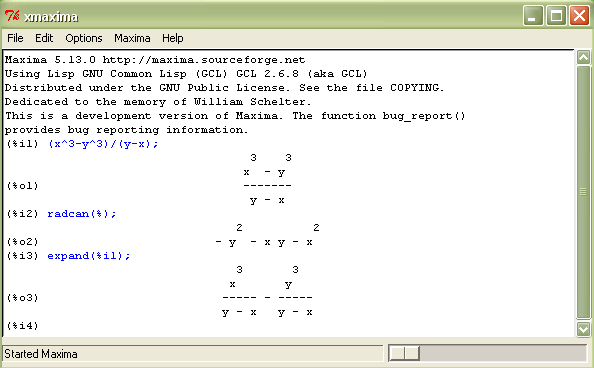The width and height of the screenshot is (594, 368).
Task: Click the xmaxima title bar app icon
Action: point(12,16)
